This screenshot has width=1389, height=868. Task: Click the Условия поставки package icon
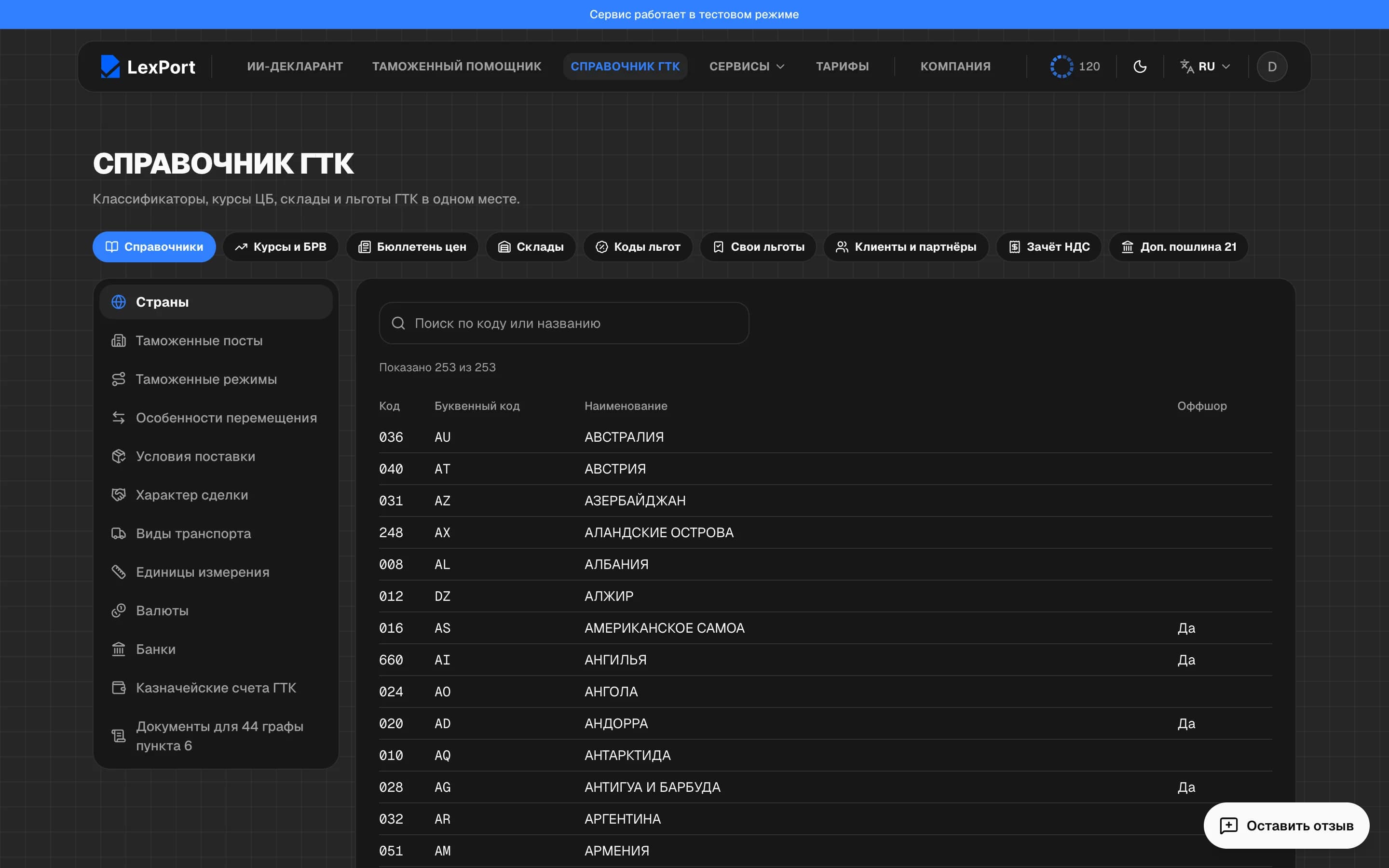118,456
